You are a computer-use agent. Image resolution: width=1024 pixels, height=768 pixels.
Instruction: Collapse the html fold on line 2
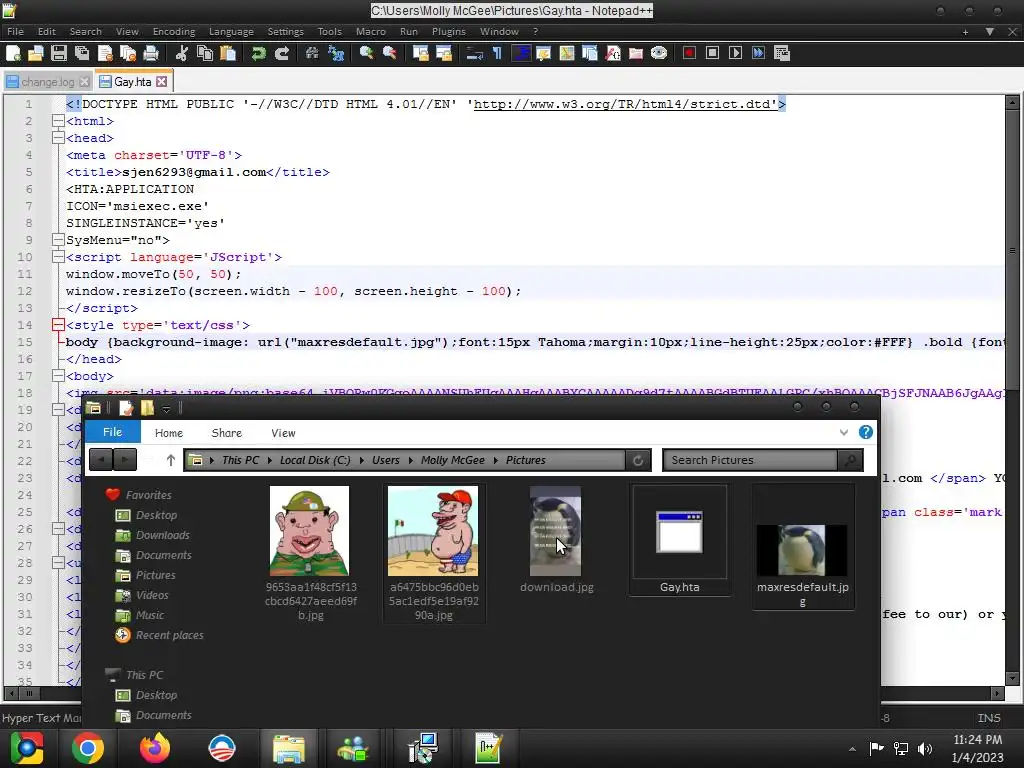58,121
